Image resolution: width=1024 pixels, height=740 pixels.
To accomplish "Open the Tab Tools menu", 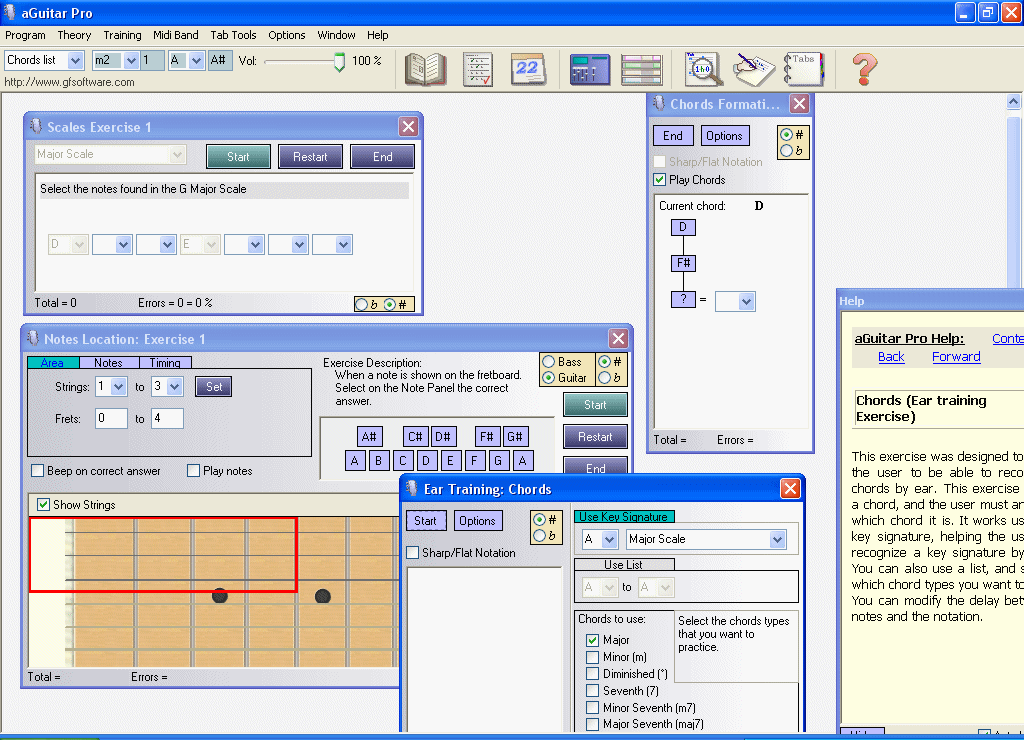I will point(233,35).
